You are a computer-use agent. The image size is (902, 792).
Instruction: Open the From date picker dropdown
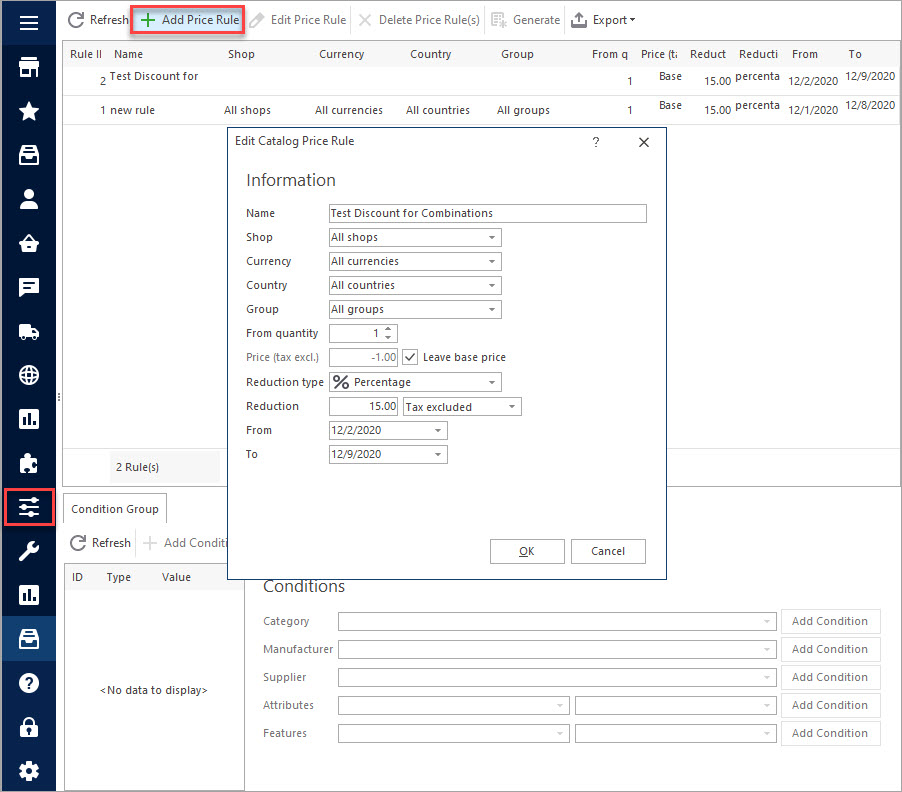[438, 430]
